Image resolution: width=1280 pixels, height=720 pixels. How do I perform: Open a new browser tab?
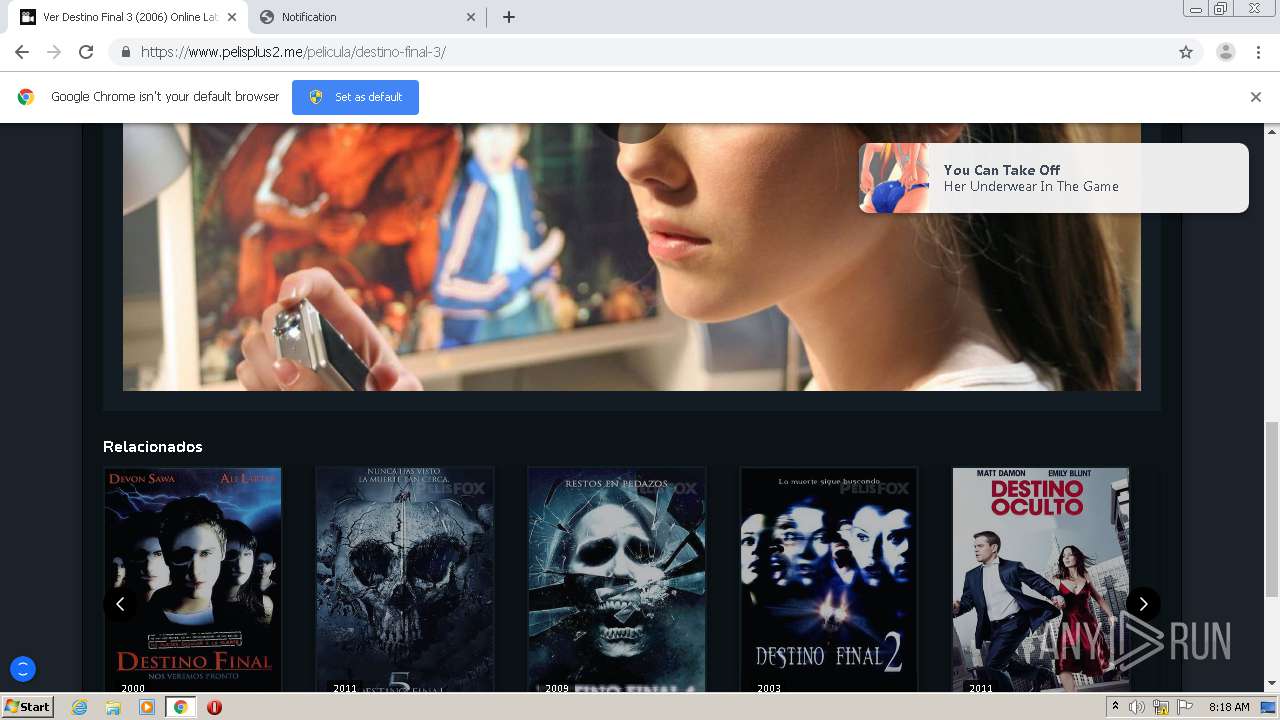pos(508,17)
